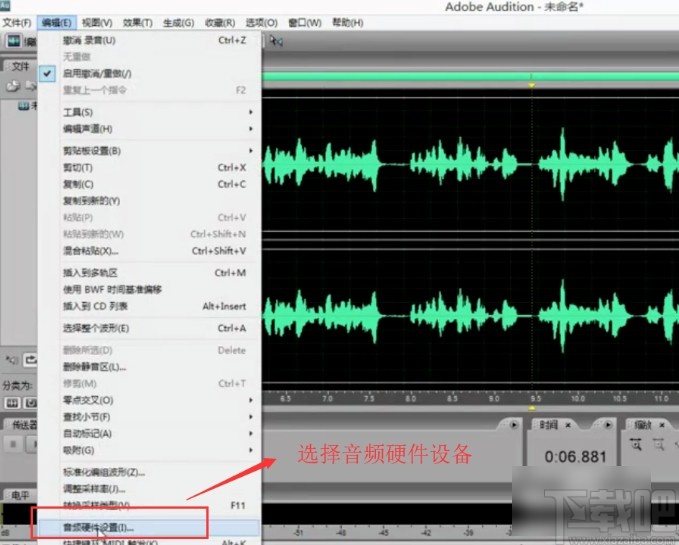This screenshot has width=679, height=545.
Task: Expand the 编辑声道(H) submenu
Action: coord(149,129)
